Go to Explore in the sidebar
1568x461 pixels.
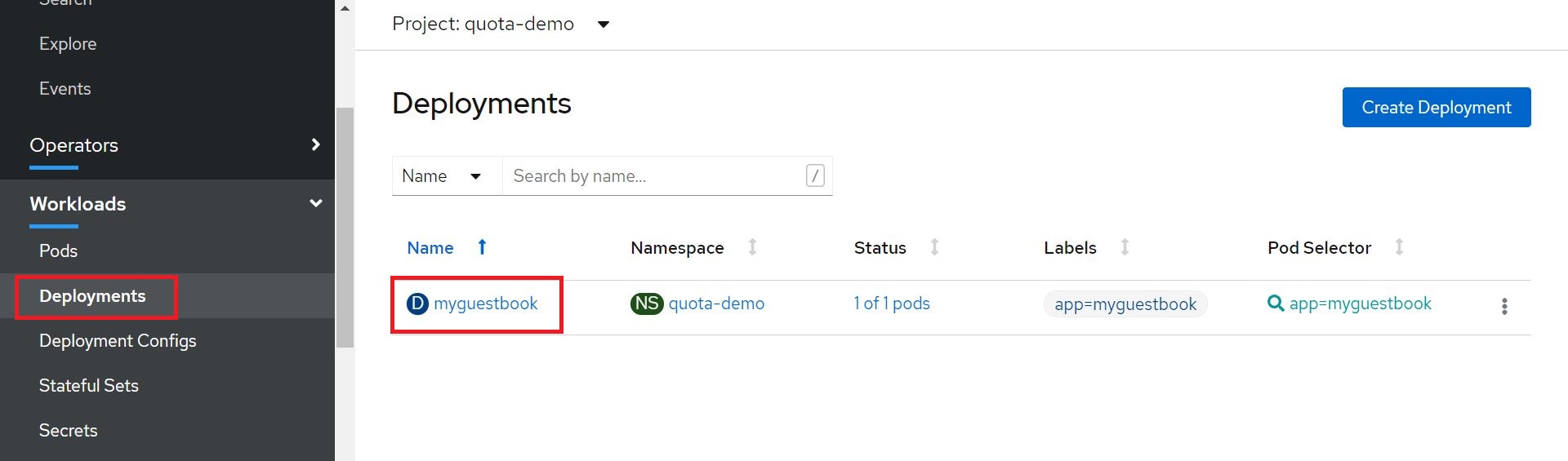point(68,44)
